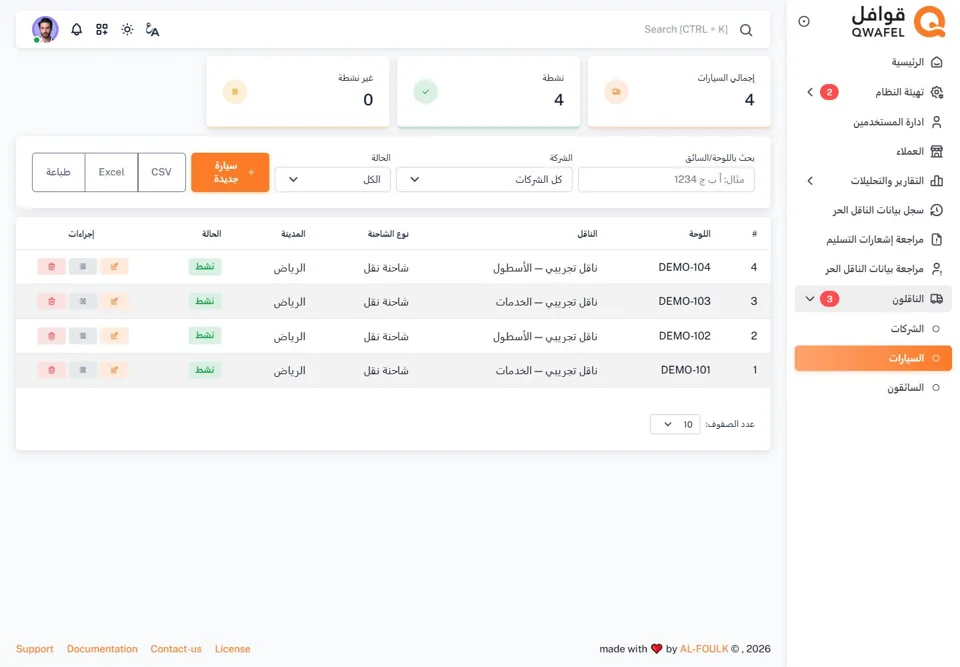
Task: Open the rows-per-page dropdown showing 10
Action: pos(675,424)
